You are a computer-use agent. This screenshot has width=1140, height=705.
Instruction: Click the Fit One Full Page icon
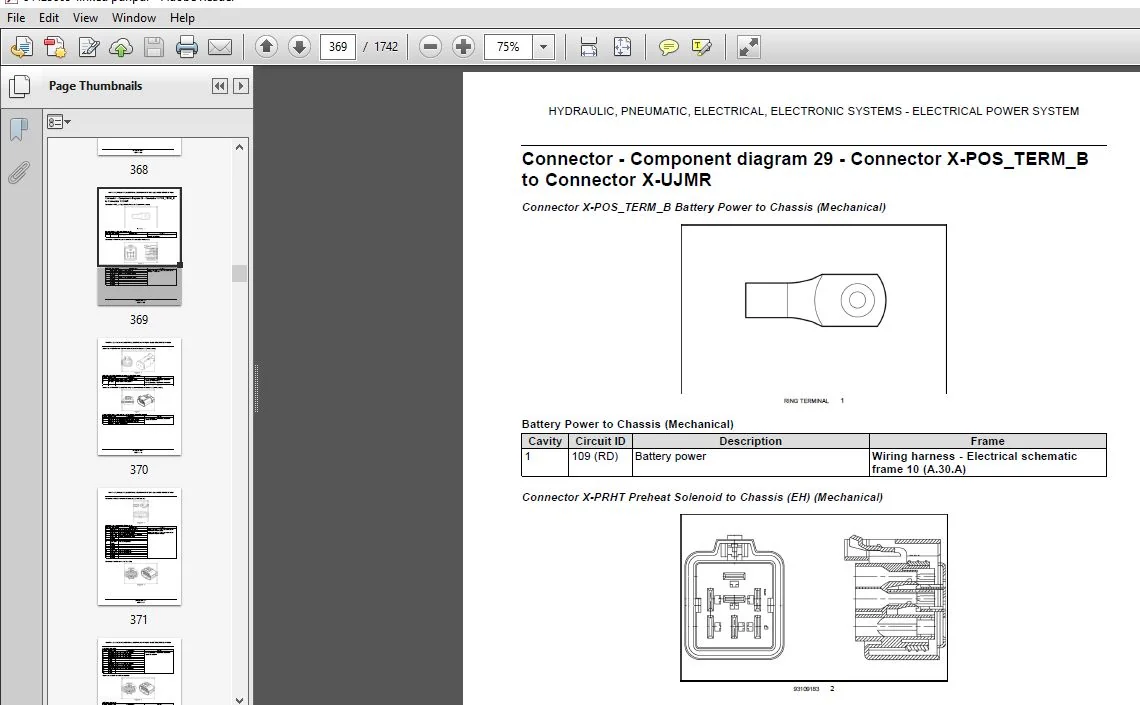click(622, 47)
